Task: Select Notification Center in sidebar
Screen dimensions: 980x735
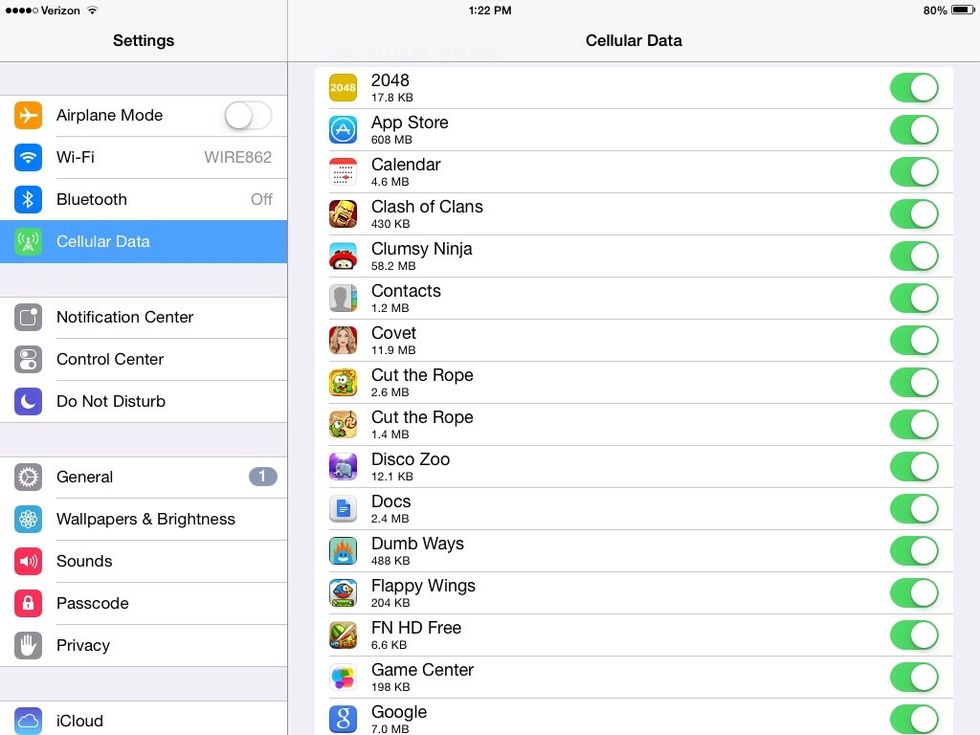Action: pyautogui.click(x=144, y=318)
